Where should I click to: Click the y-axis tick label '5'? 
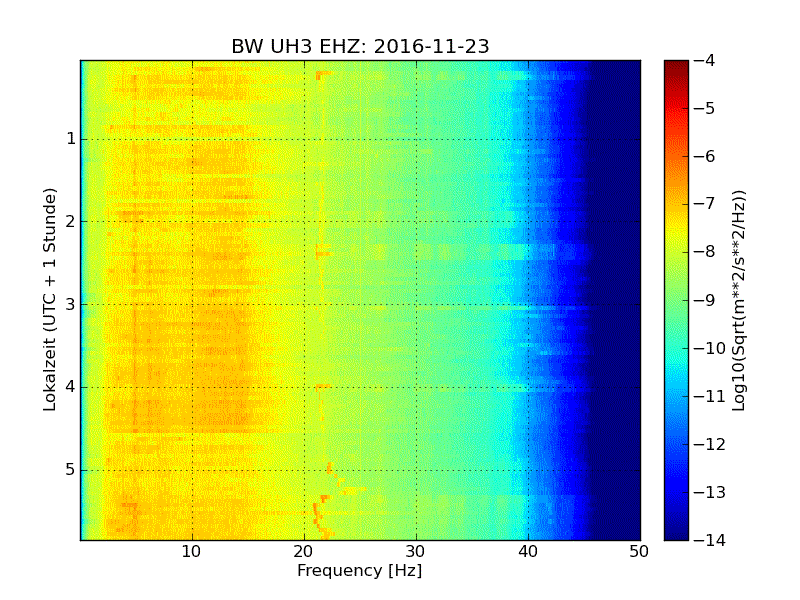pos(71,470)
